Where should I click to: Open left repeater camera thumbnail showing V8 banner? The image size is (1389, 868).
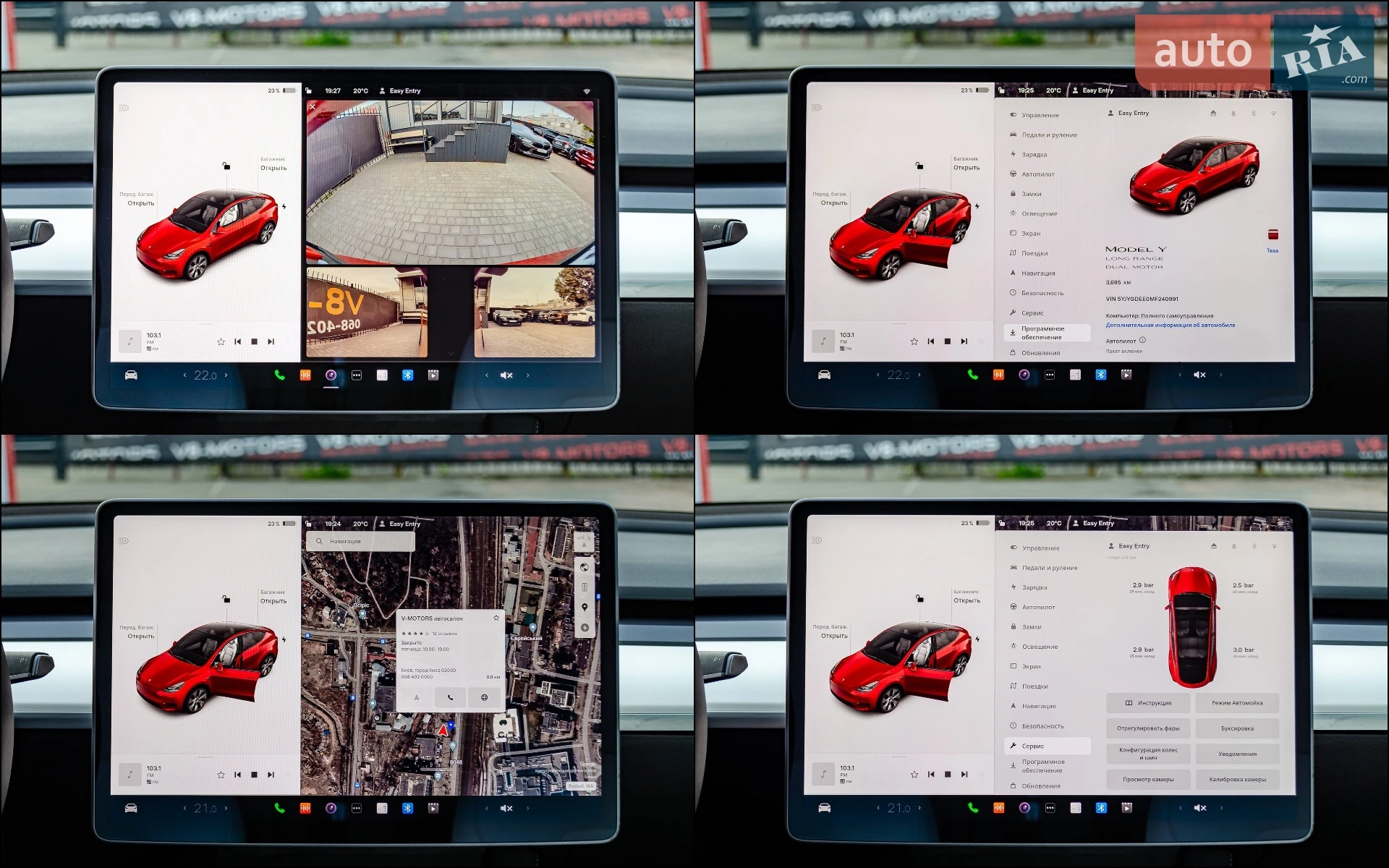(x=367, y=312)
